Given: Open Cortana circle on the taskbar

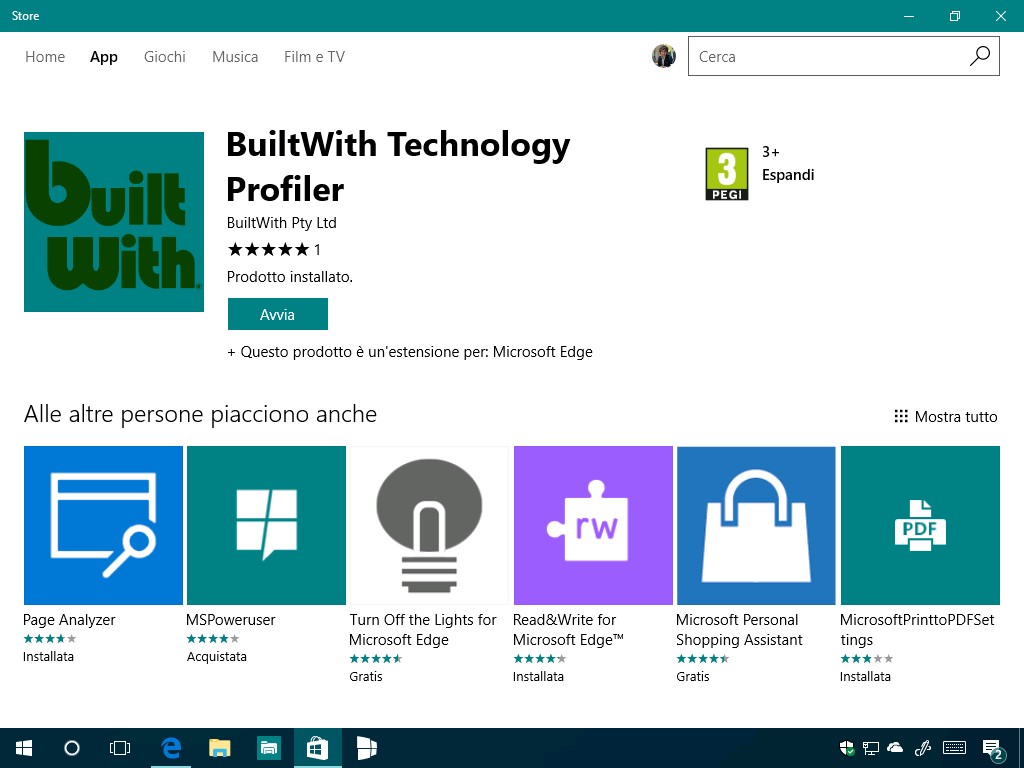Looking at the screenshot, I should 72,748.
